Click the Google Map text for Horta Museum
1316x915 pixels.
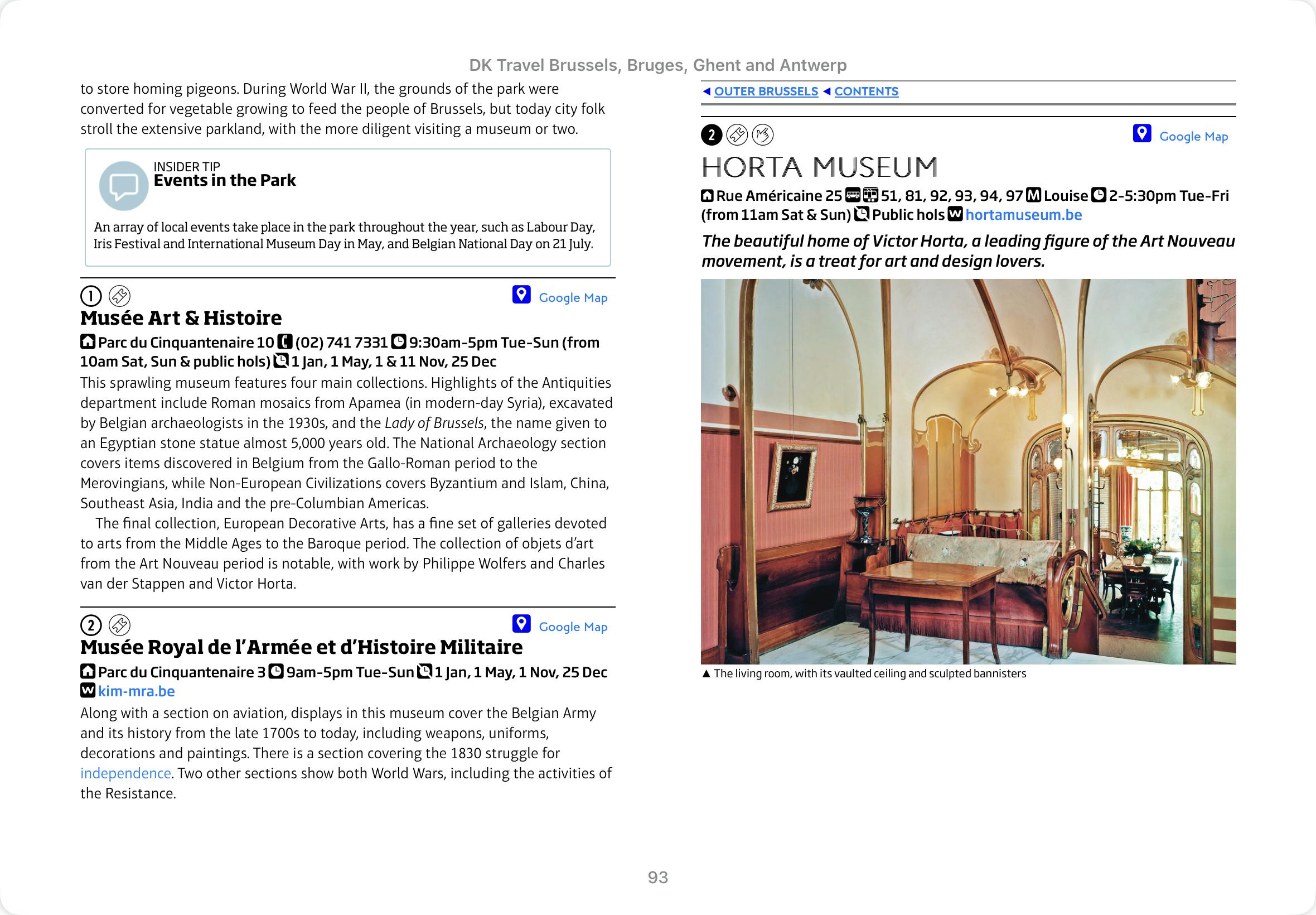coord(1193,137)
